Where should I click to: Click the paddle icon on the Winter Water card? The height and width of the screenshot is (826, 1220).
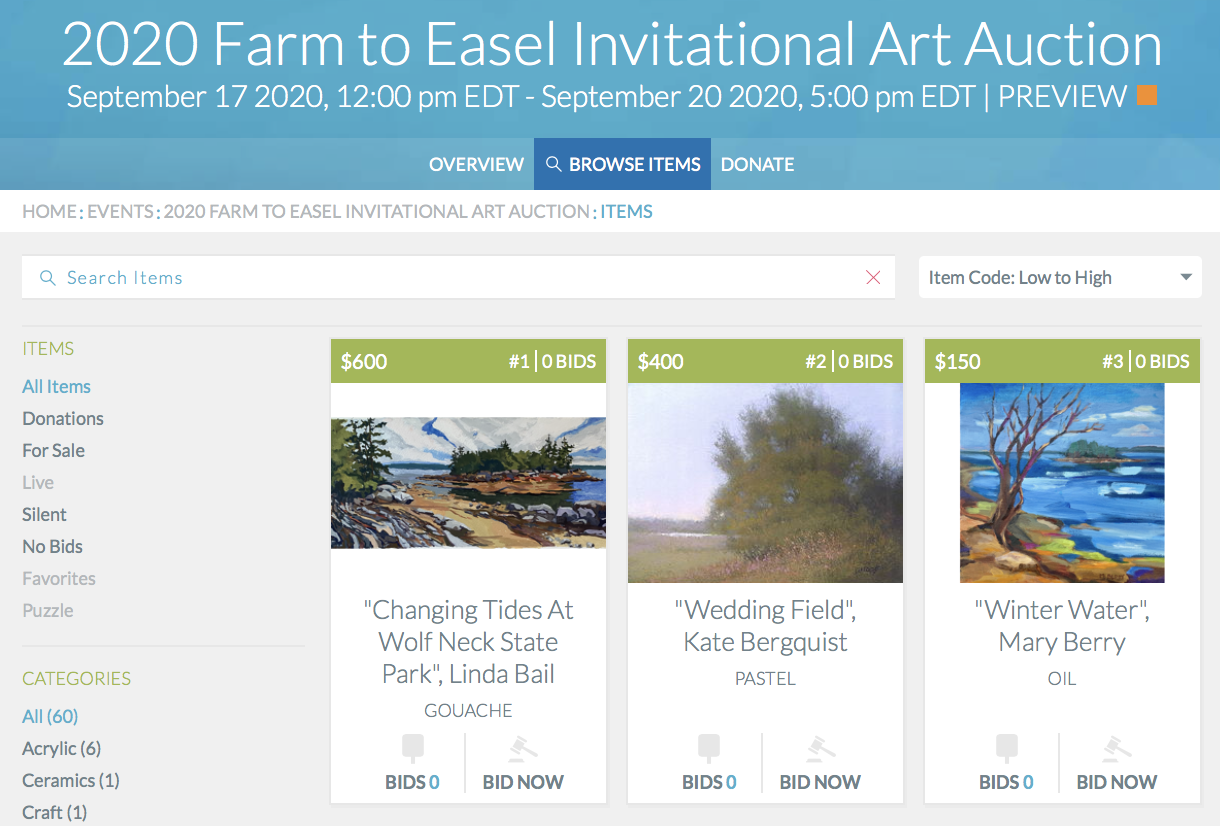click(x=1006, y=749)
